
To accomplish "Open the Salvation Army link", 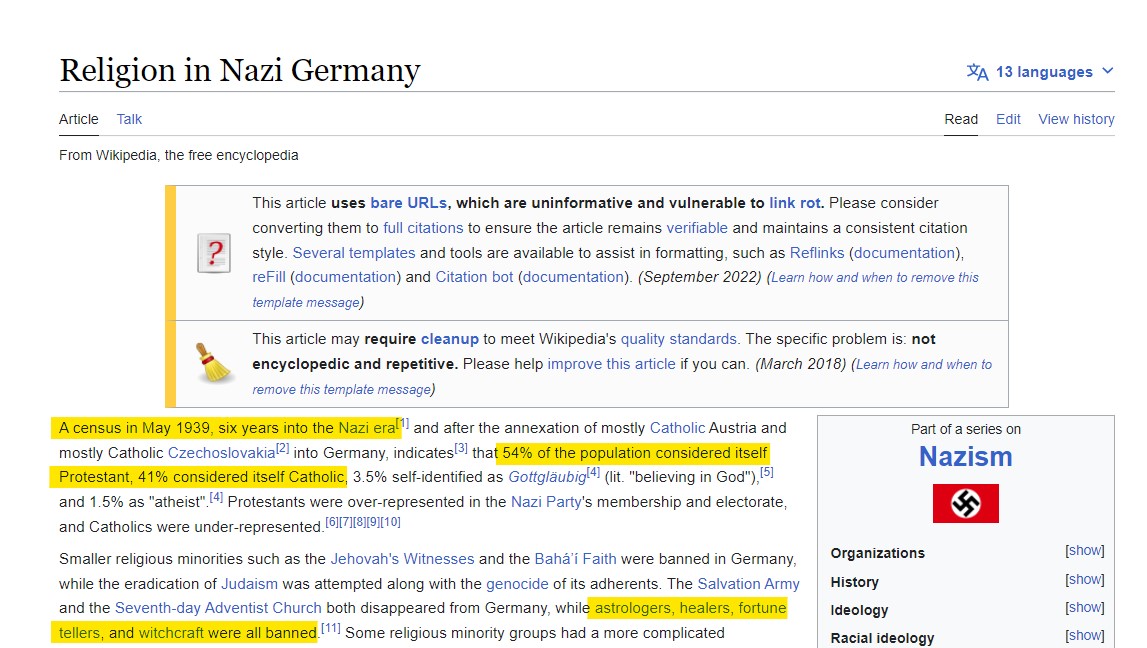I will 748,584.
